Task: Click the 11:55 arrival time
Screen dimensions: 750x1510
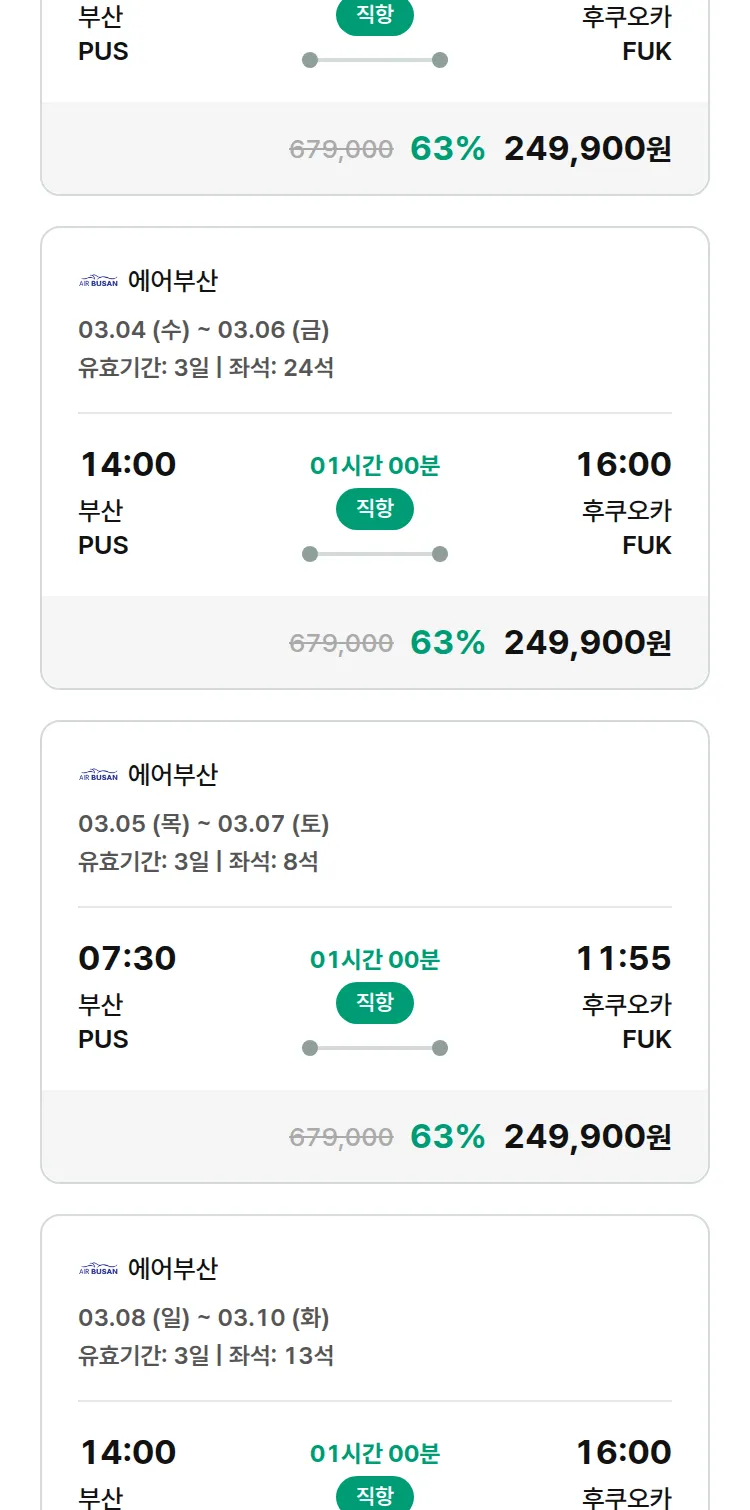Action: (x=623, y=958)
